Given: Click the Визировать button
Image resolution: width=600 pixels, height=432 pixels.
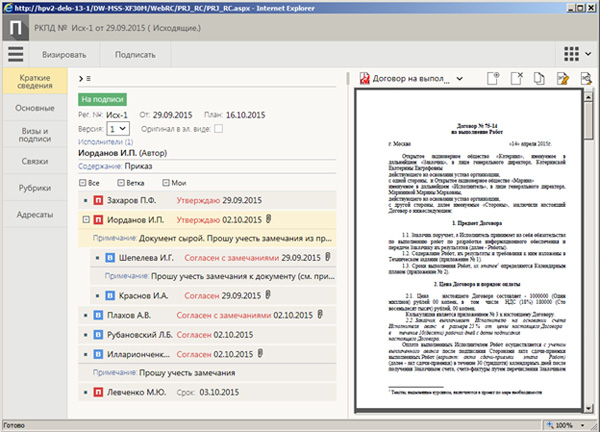Looking at the screenshot, I should (x=64, y=55).
